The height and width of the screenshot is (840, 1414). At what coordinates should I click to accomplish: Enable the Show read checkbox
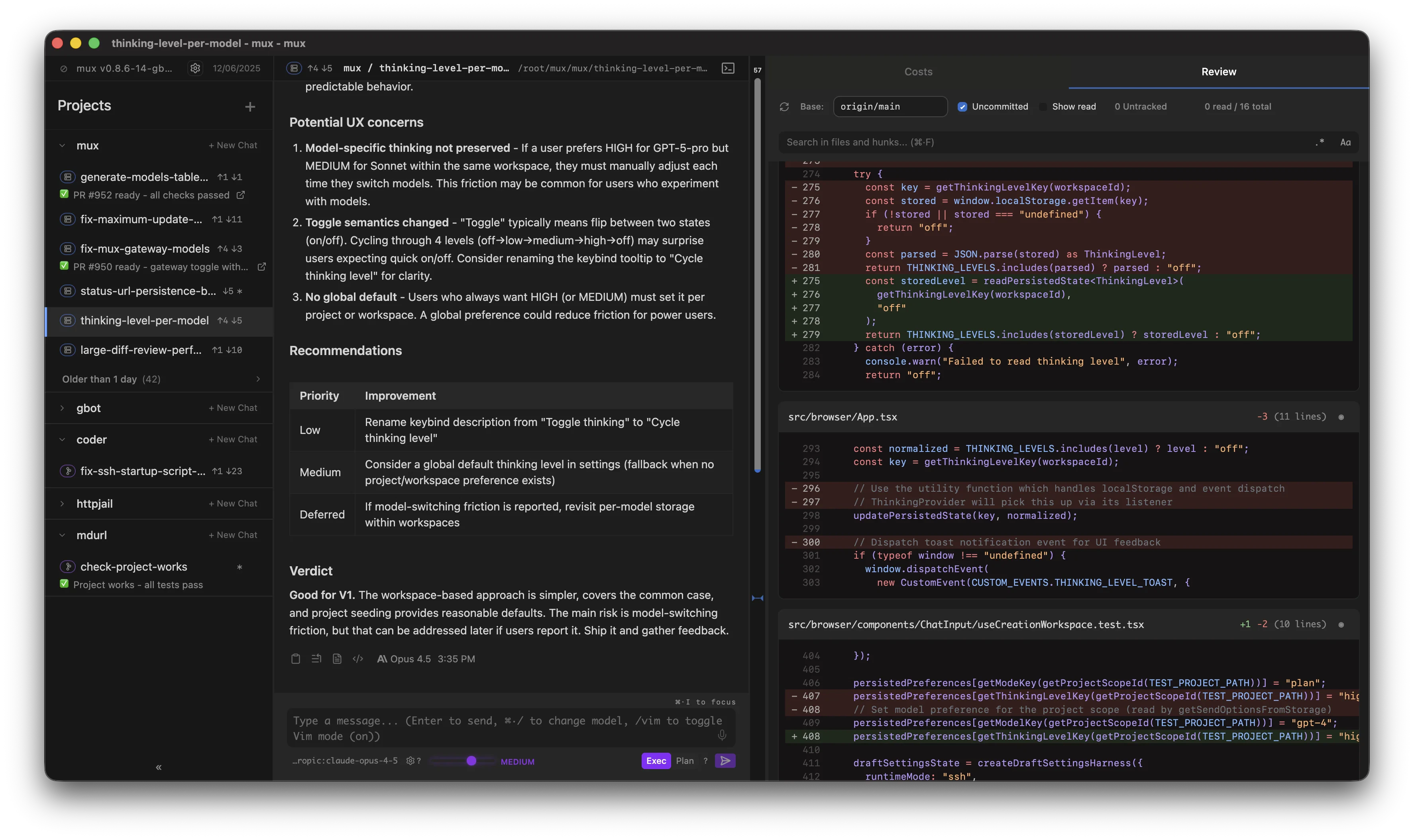(x=1043, y=106)
